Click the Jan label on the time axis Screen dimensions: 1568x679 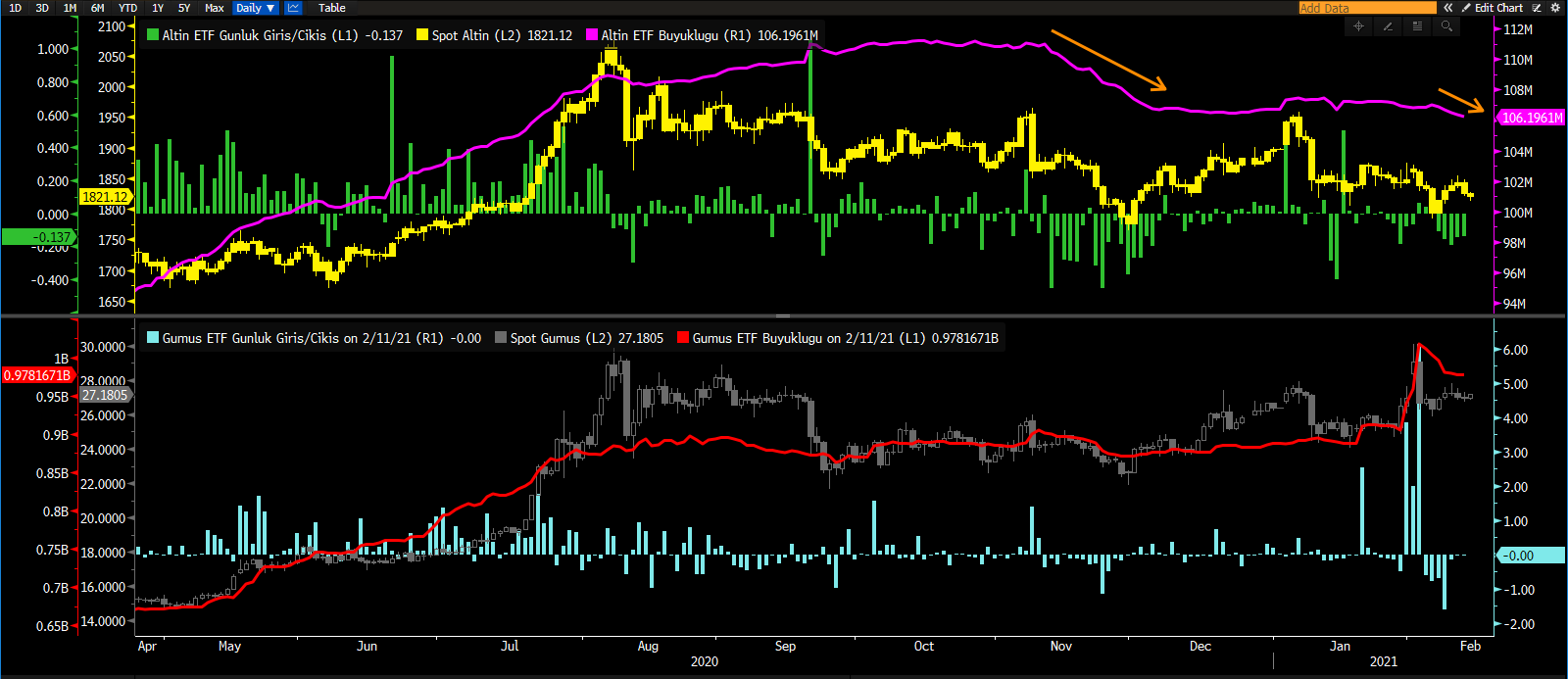coord(1340,647)
